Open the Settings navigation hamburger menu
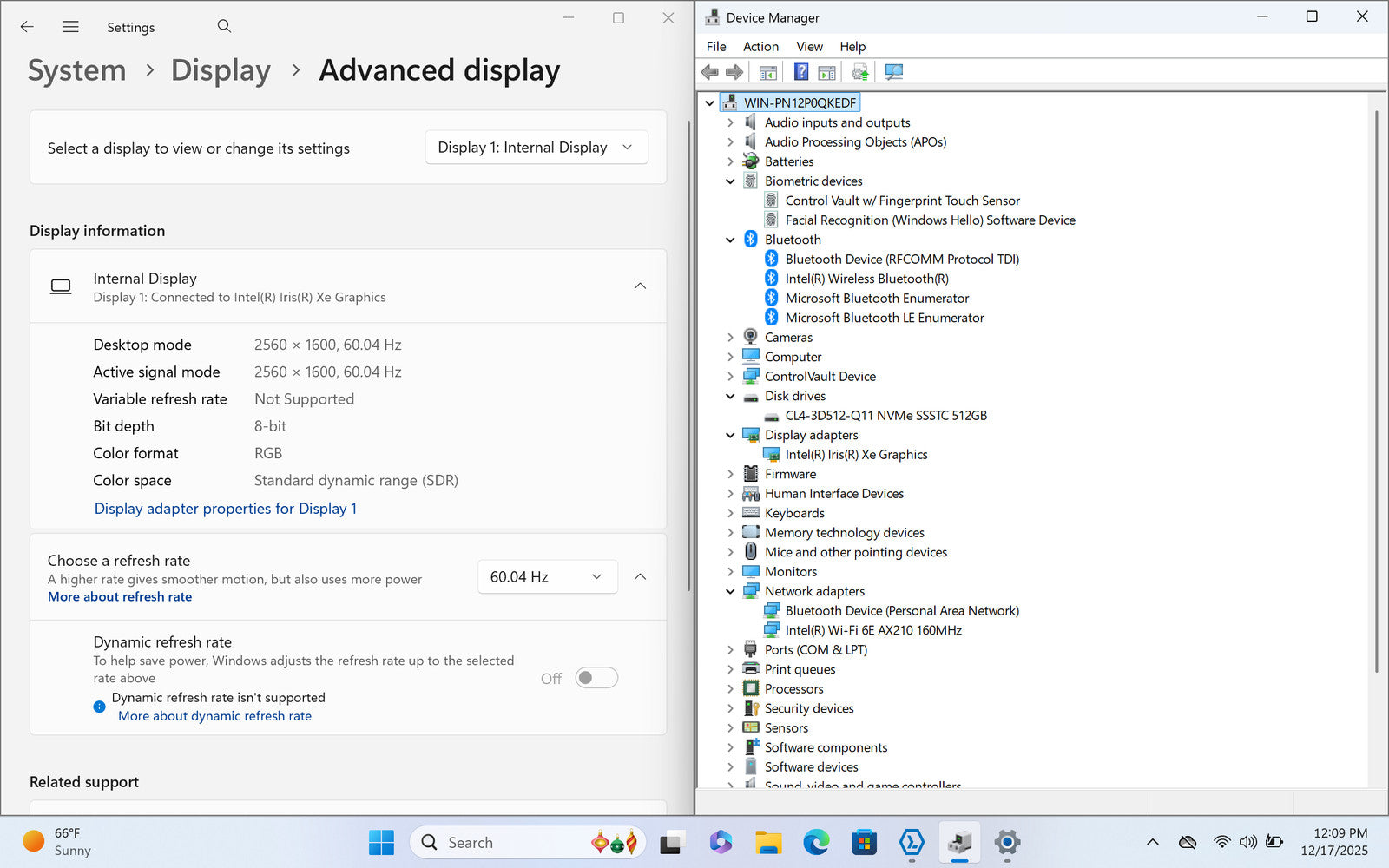This screenshot has height=868, width=1389. click(x=70, y=27)
